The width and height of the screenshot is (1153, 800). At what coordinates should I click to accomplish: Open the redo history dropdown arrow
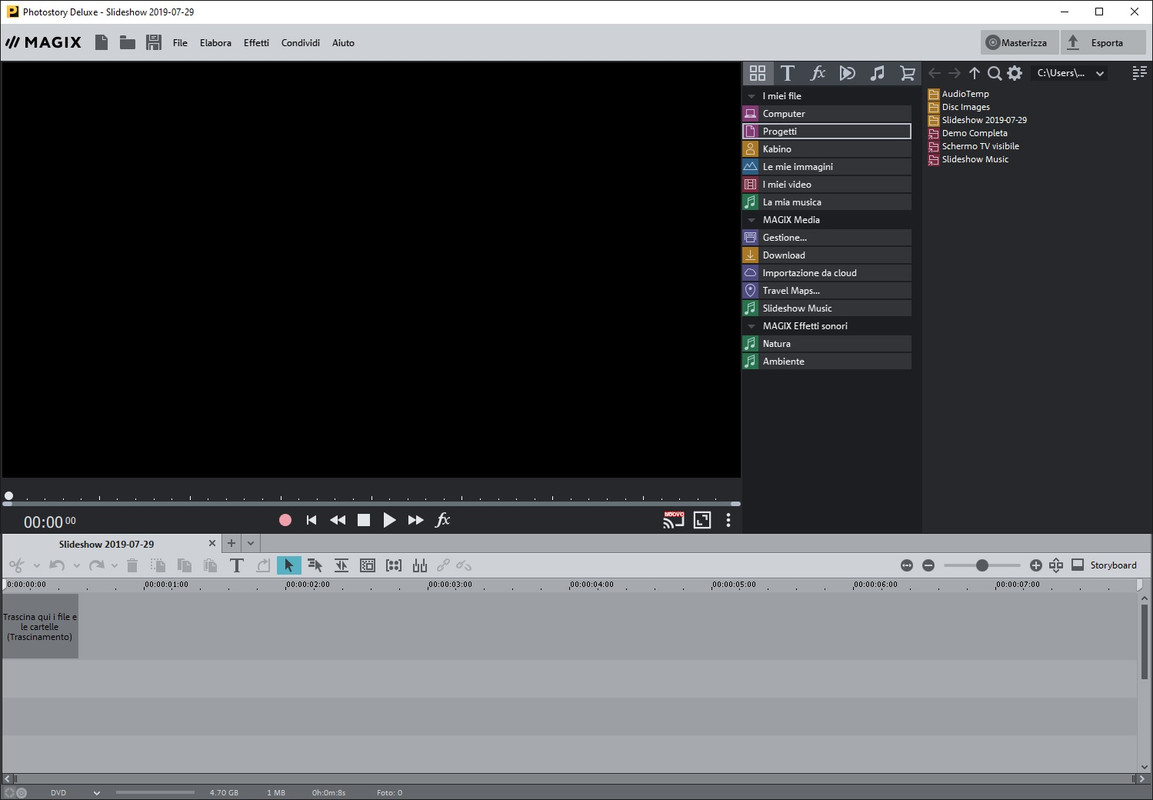pos(114,566)
